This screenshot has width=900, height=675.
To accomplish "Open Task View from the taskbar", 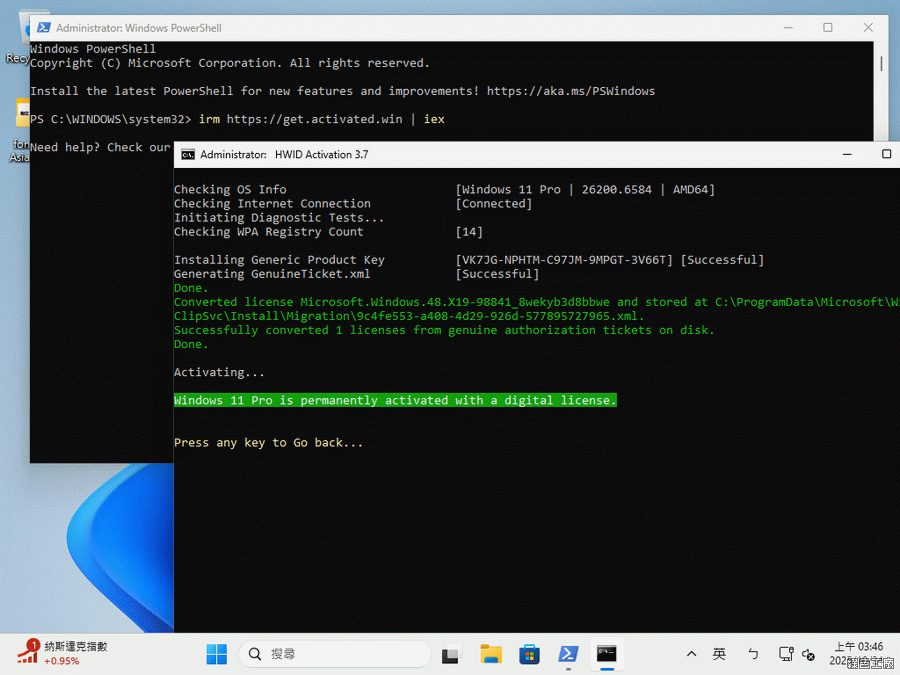I will click(452, 654).
